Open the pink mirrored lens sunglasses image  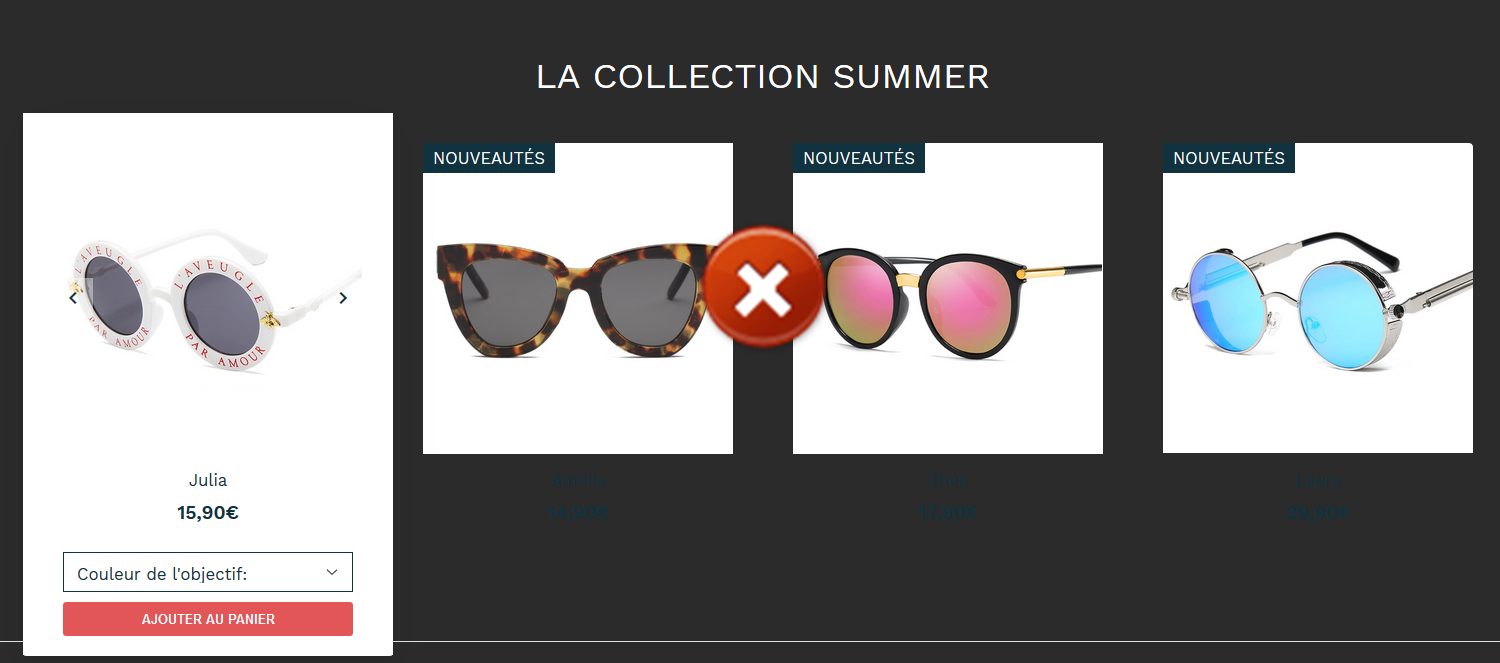(948, 298)
